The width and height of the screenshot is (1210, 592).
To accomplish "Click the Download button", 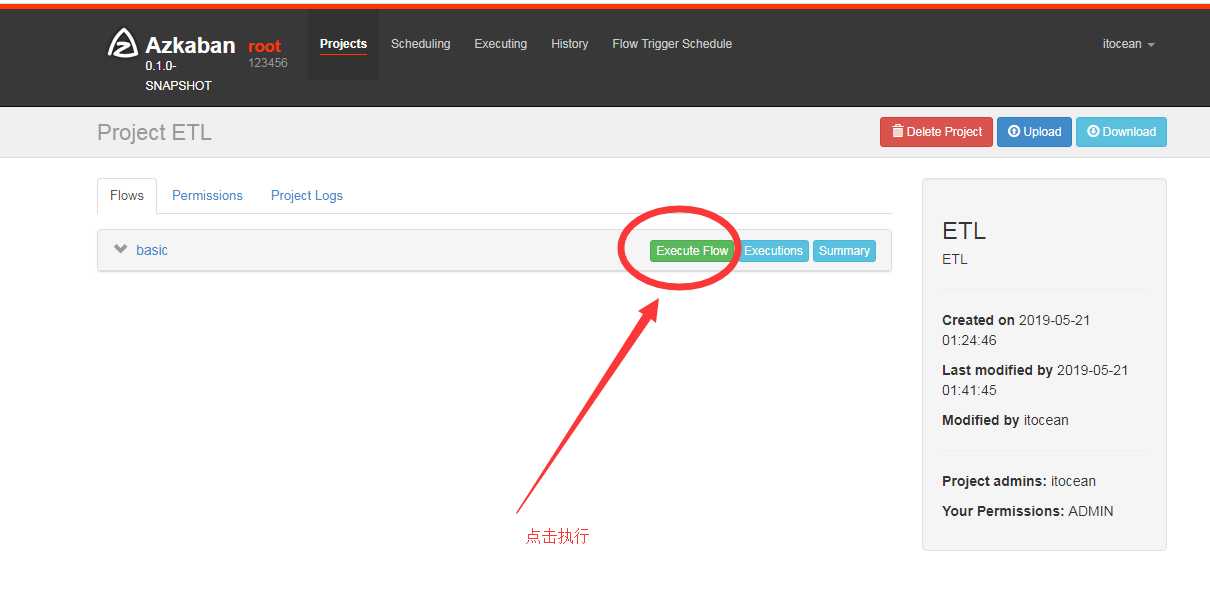I will pos(1121,132).
